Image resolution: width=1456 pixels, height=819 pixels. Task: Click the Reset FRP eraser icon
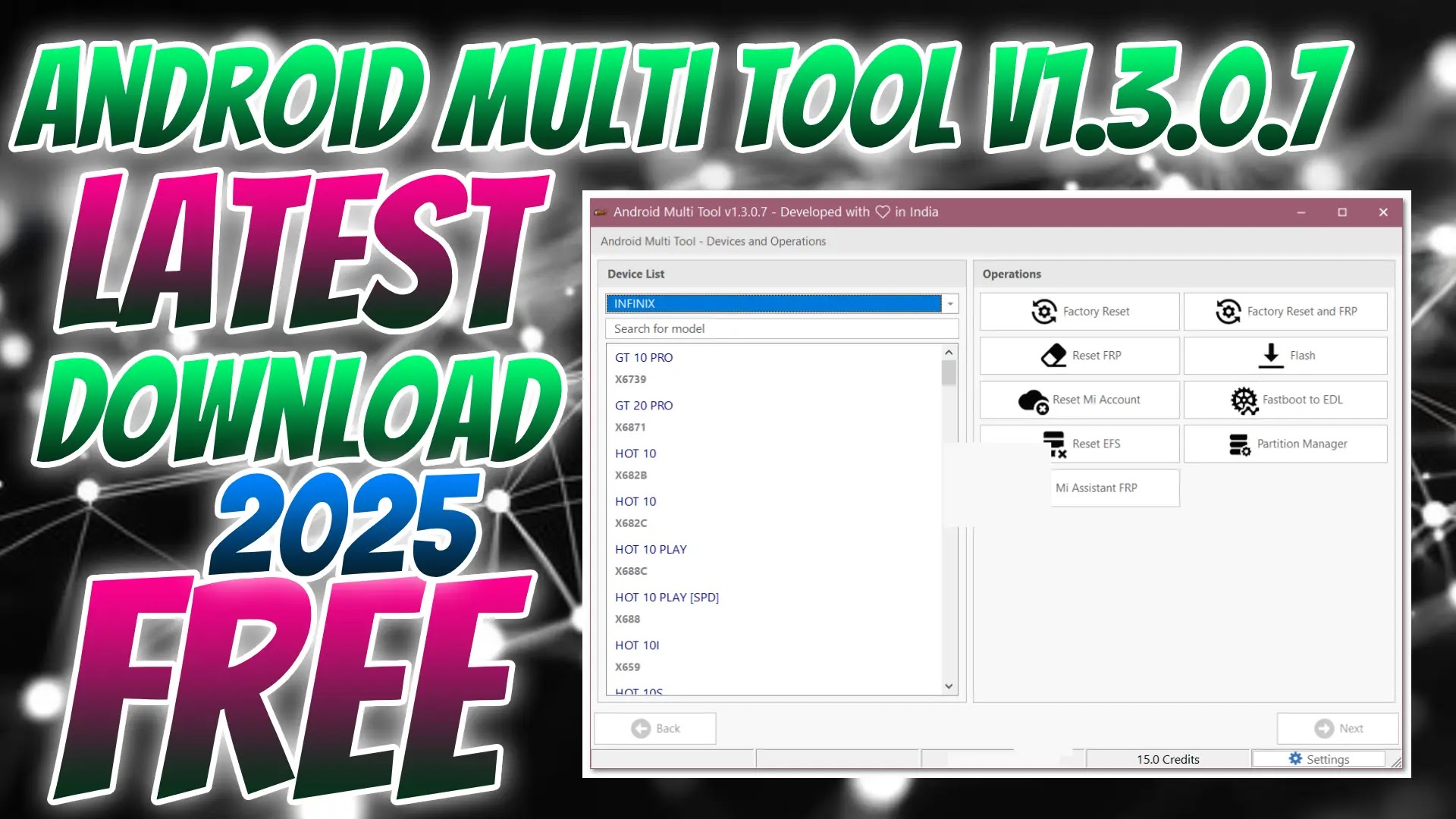point(1053,356)
